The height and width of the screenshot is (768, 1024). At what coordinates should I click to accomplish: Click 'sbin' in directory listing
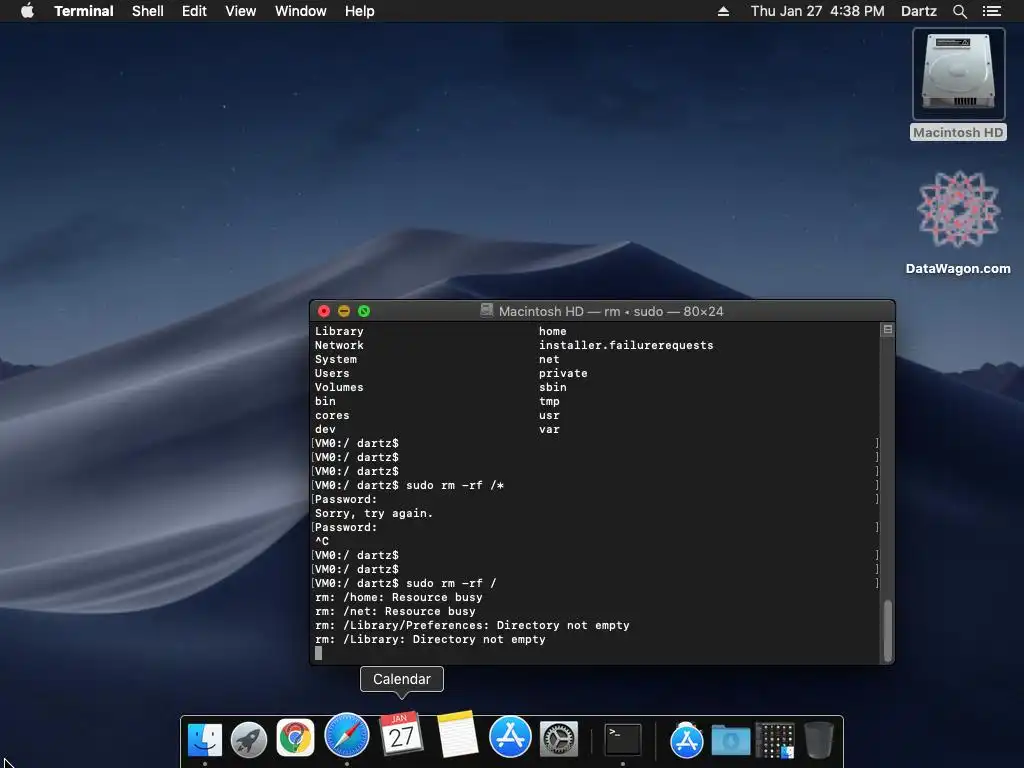552,387
